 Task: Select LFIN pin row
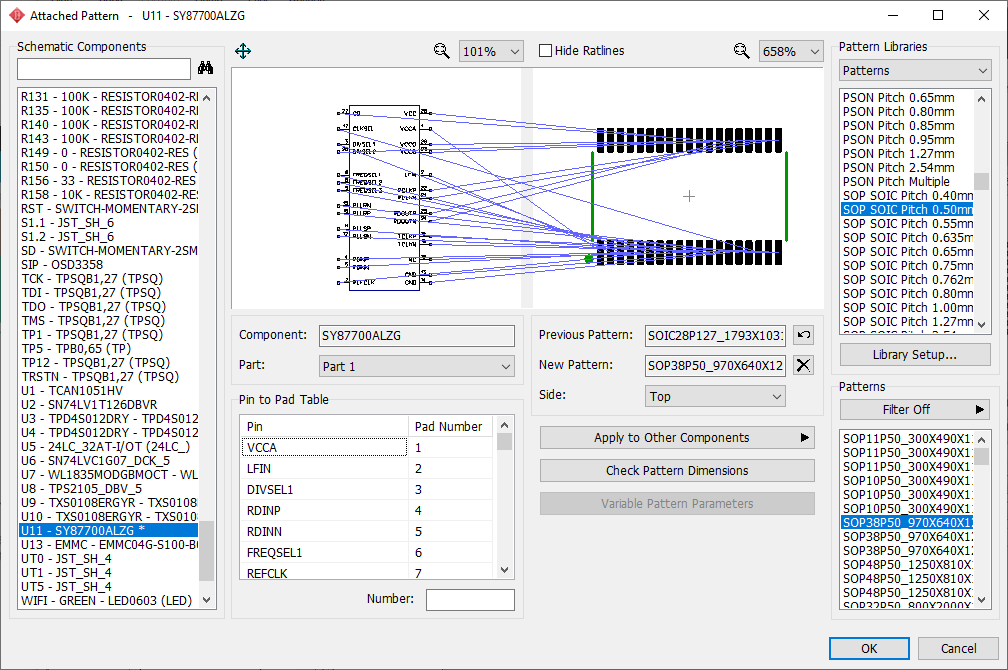click(x=368, y=469)
